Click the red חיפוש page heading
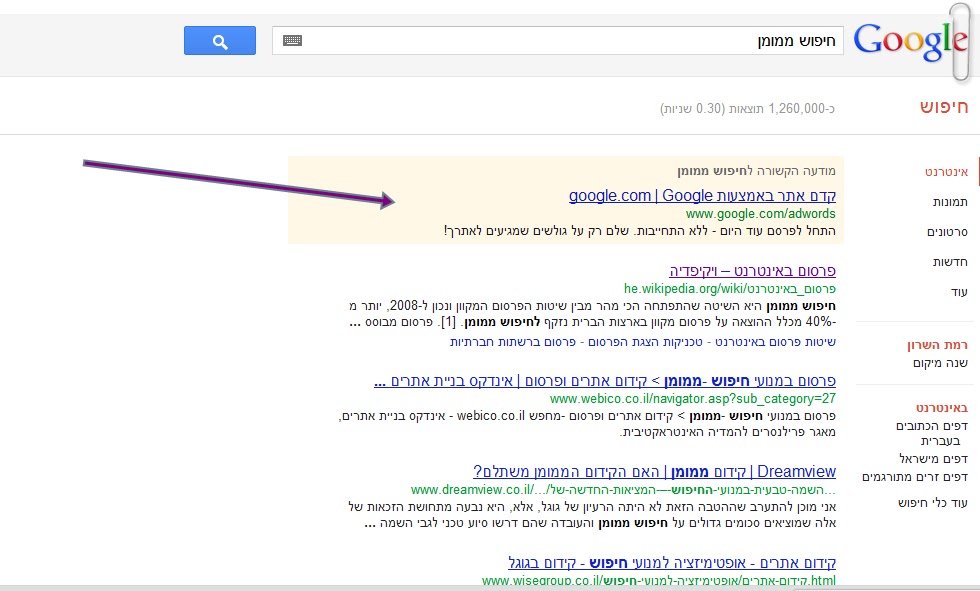Image resolution: width=980 pixels, height=591 pixels. tap(944, 107)
